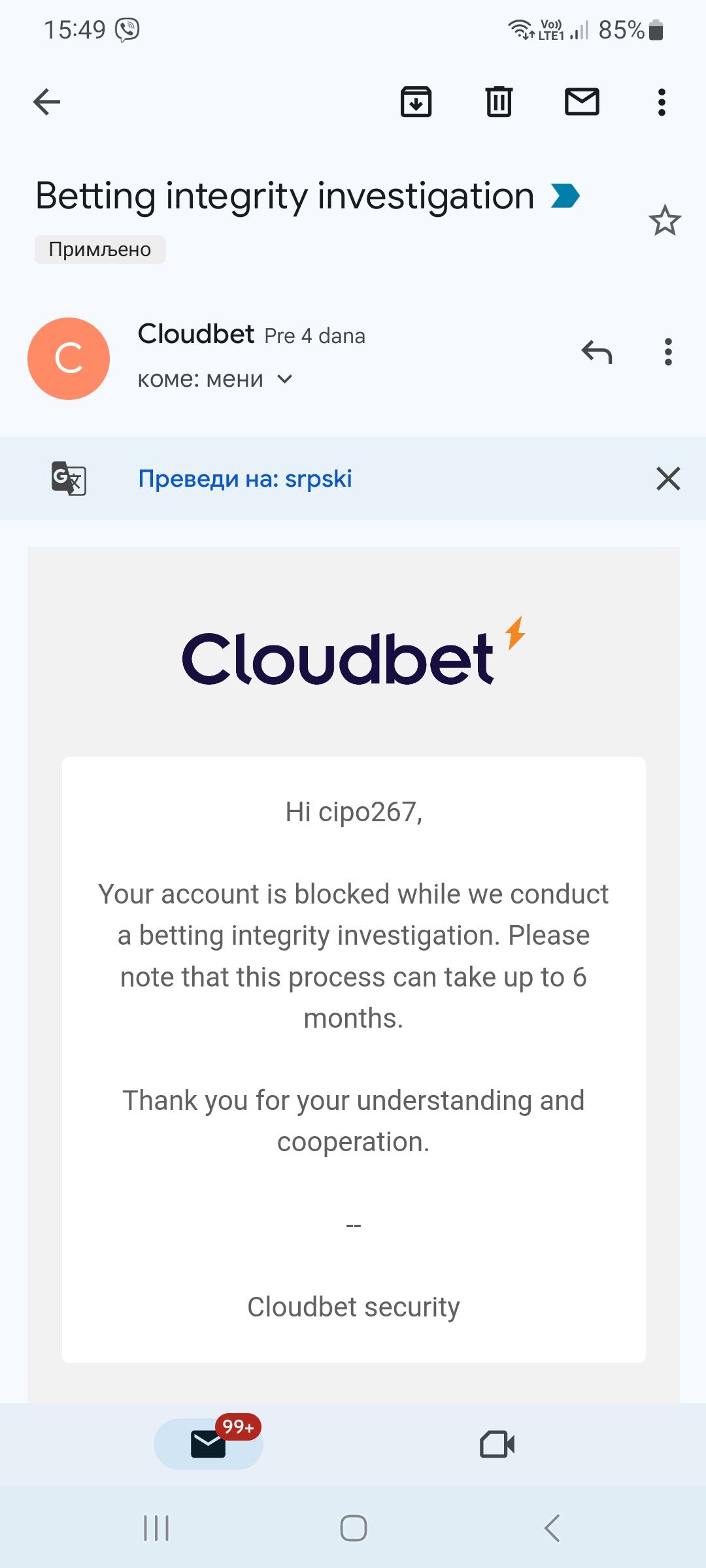Expand recipient details next to мени
Image resolution: width=706 pixels, height=1568 pixels.
tap(285, 379)
